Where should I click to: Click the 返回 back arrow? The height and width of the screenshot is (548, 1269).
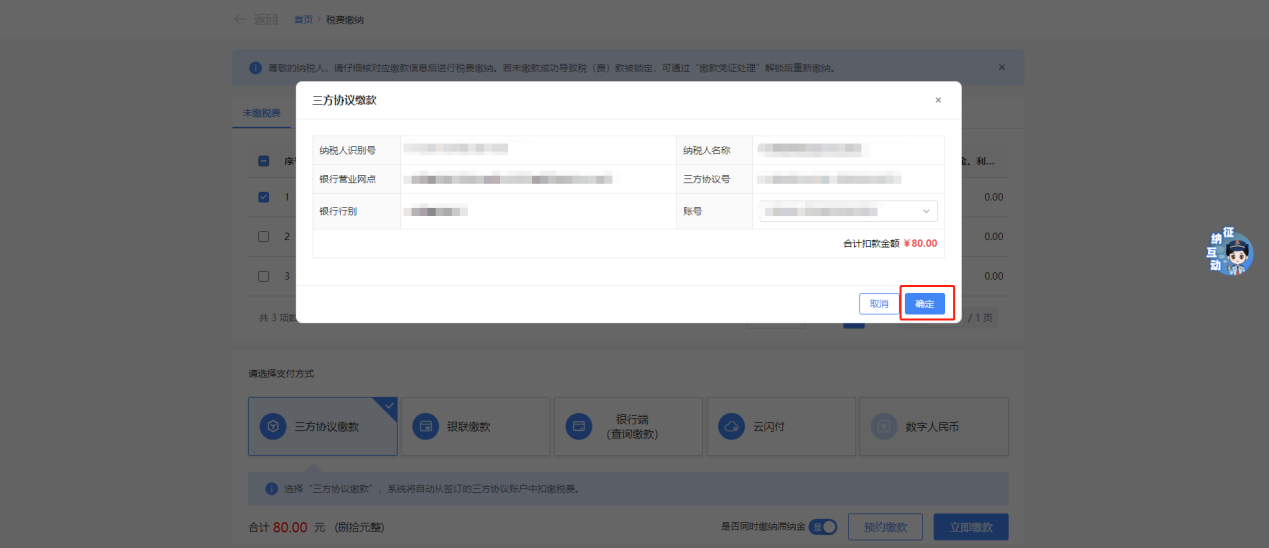240,19
